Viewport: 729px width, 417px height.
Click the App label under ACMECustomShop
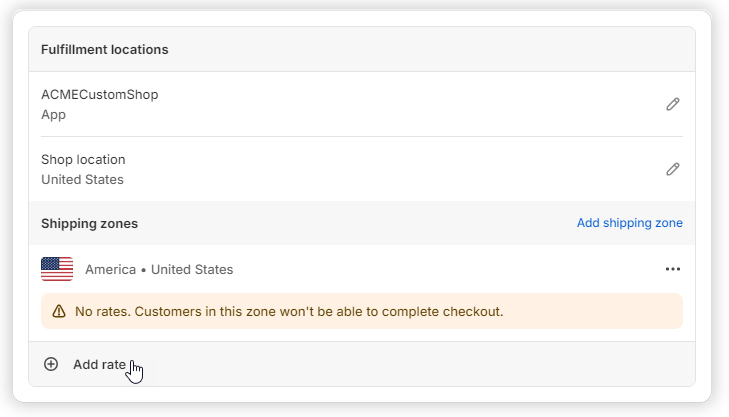(53, 114)
